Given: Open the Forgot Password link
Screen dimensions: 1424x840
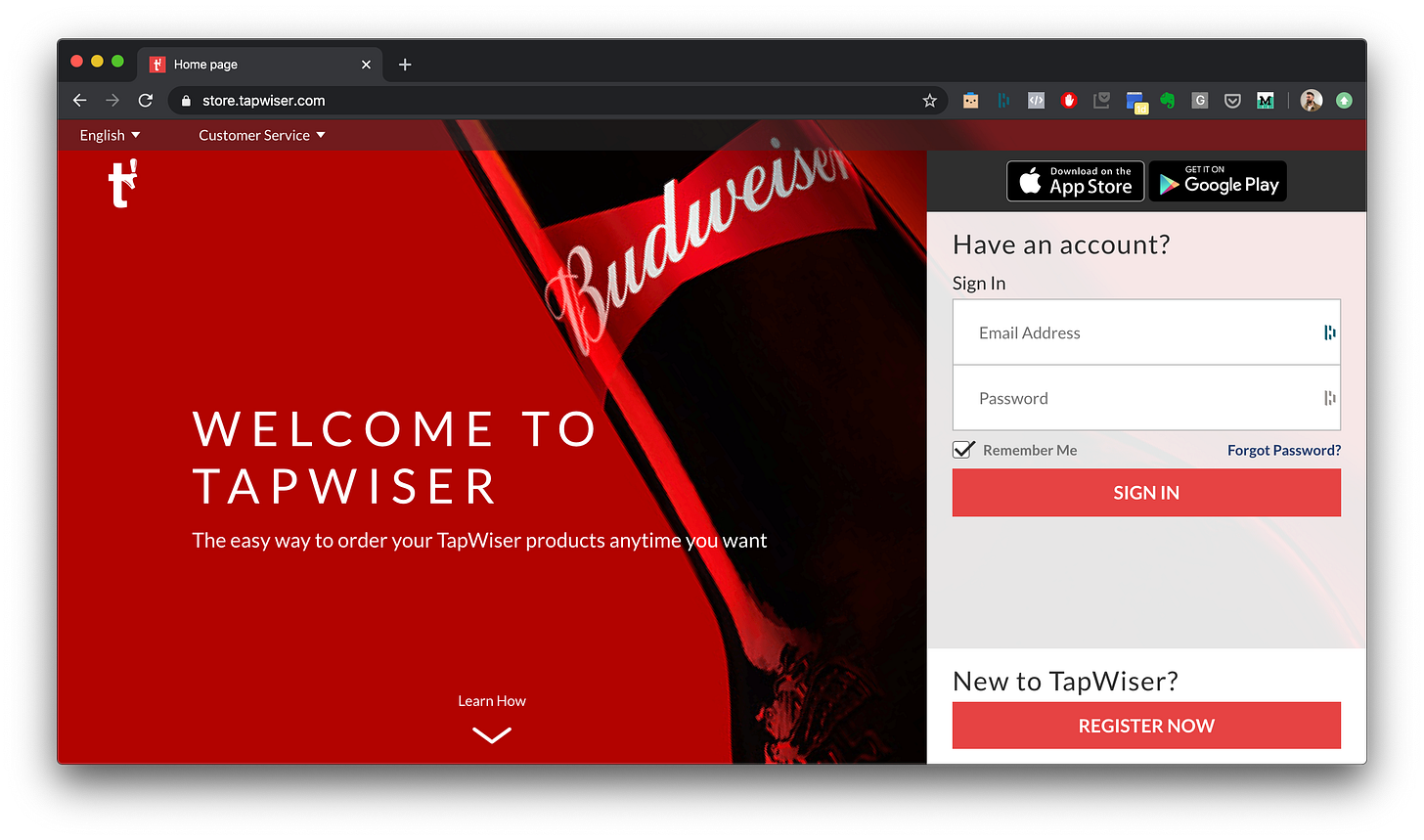Looking at the screenshot, I should 1284,450.
